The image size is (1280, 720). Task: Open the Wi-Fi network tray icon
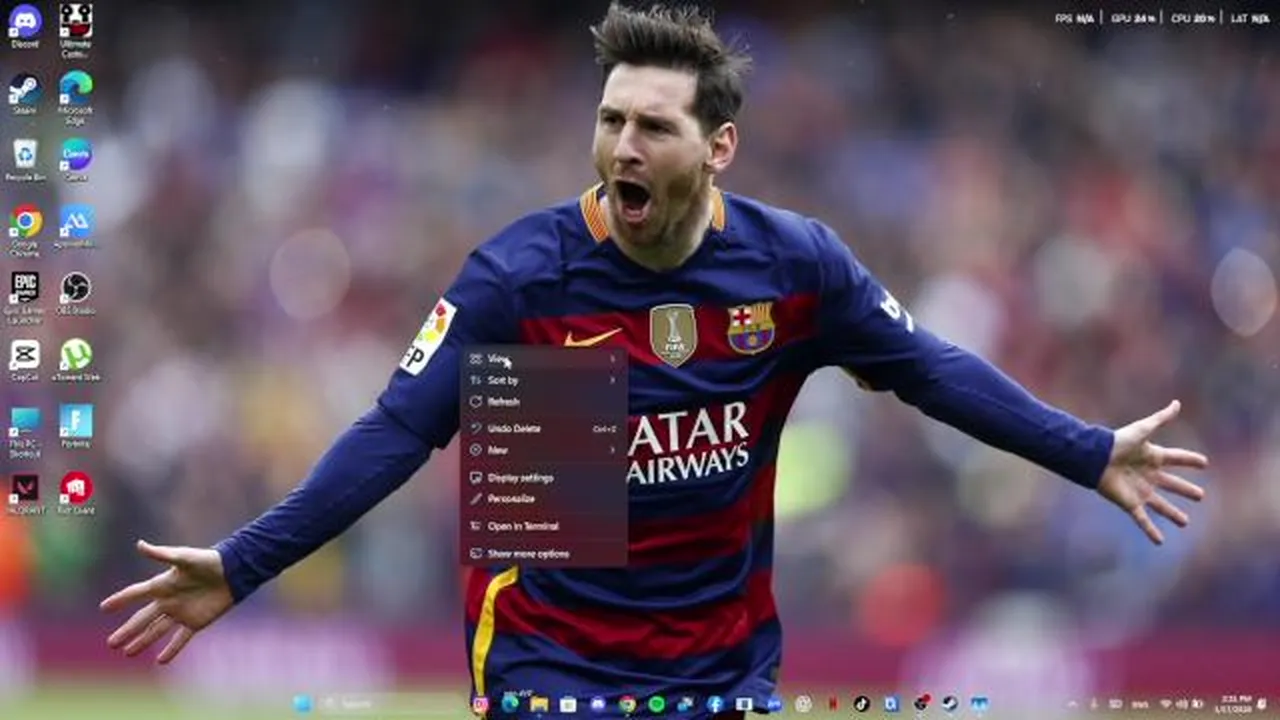tap(1165, 704)
